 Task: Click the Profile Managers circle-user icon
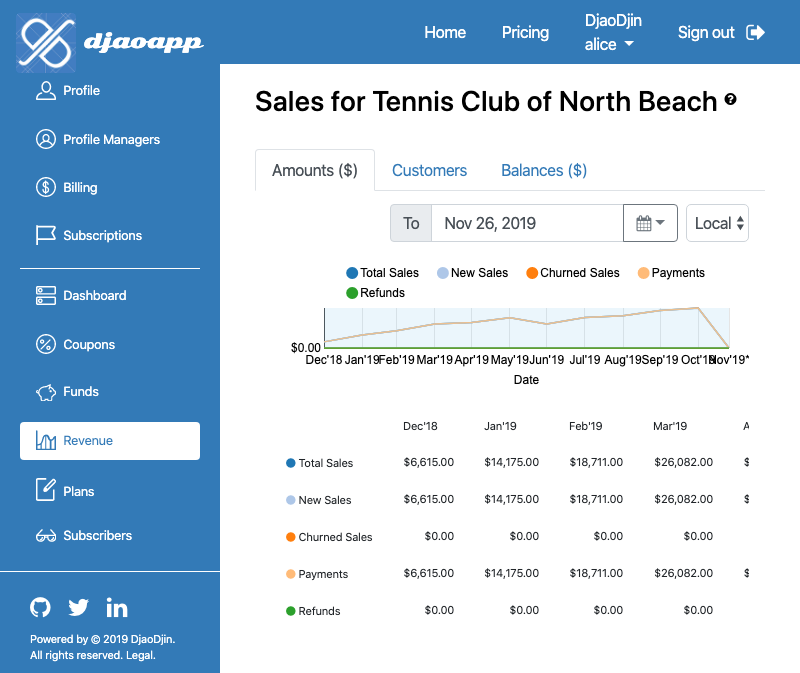pos(46,139)
